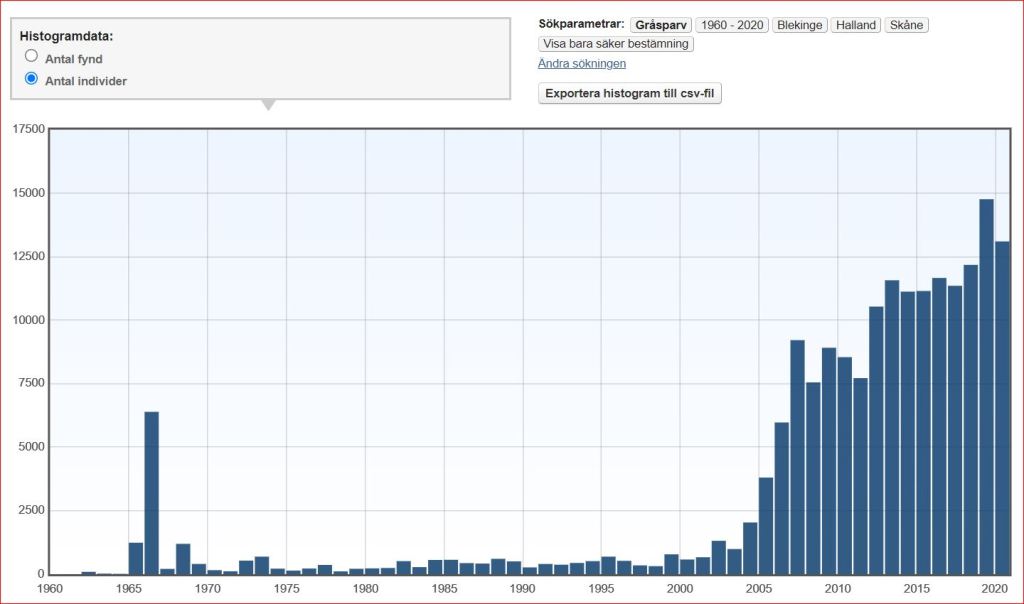The image size is (1024, 604).
Task: Open the 'Ändra sökningen' link
Action: (582, 64)
